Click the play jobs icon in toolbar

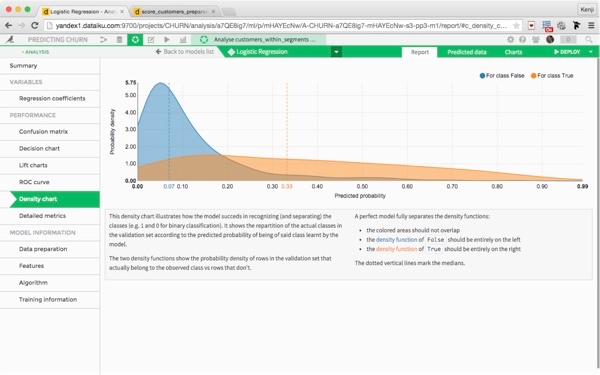(167, 39)
